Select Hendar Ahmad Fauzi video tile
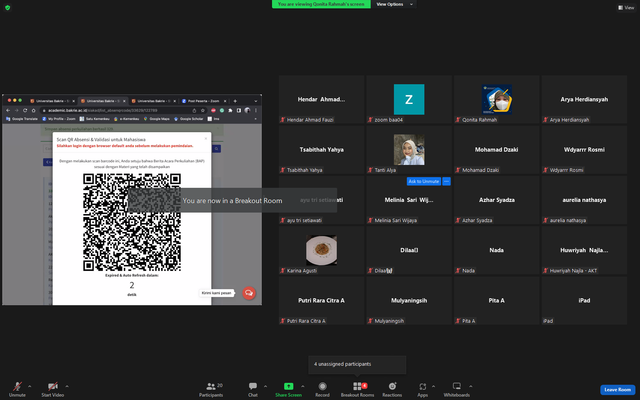This screenshot has width=640, height=400. (322, 99)
